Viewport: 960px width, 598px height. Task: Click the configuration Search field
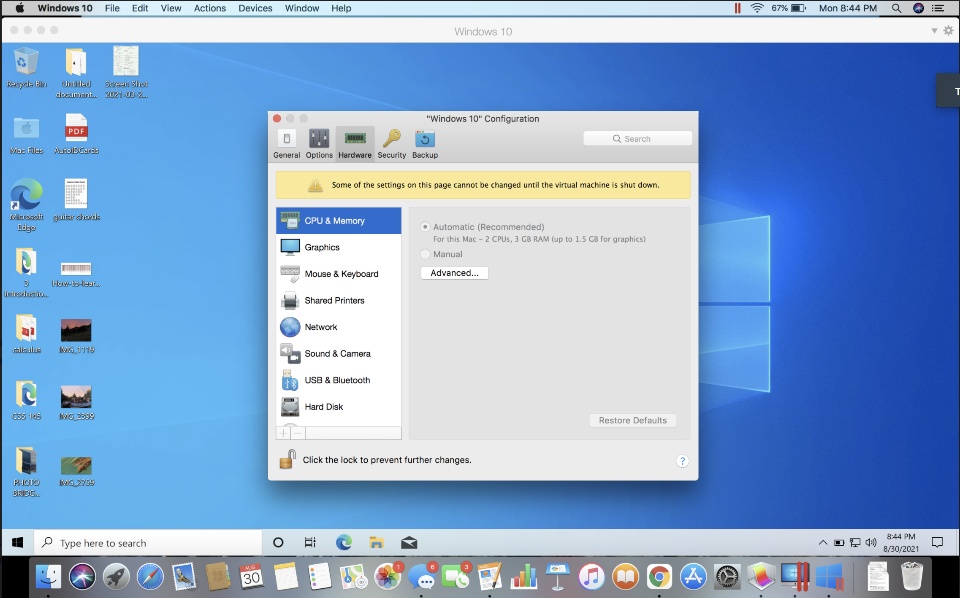click(637, 139)
